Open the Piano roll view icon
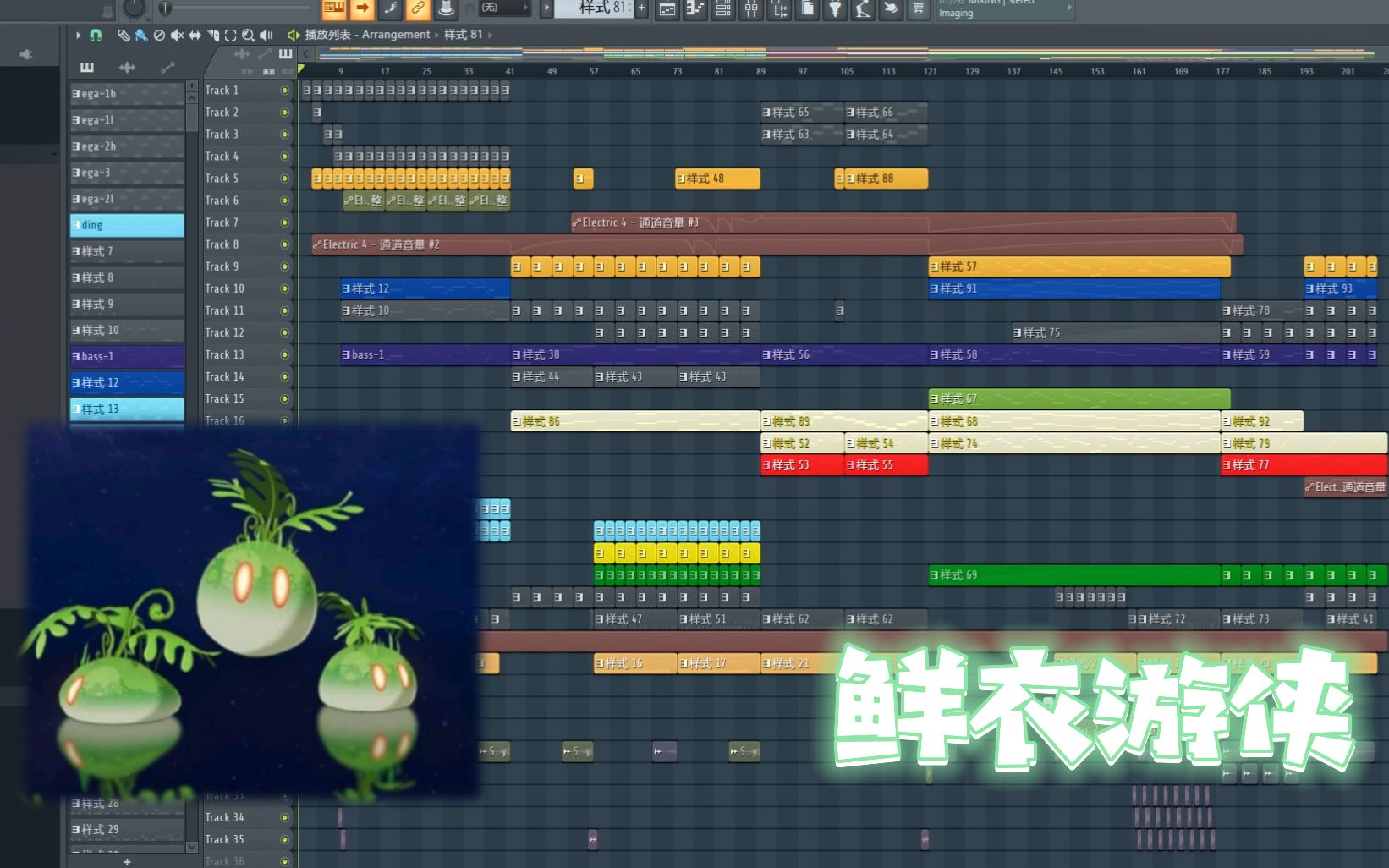This screenshot has height=868, width=1389. click(x=695, y=8)
